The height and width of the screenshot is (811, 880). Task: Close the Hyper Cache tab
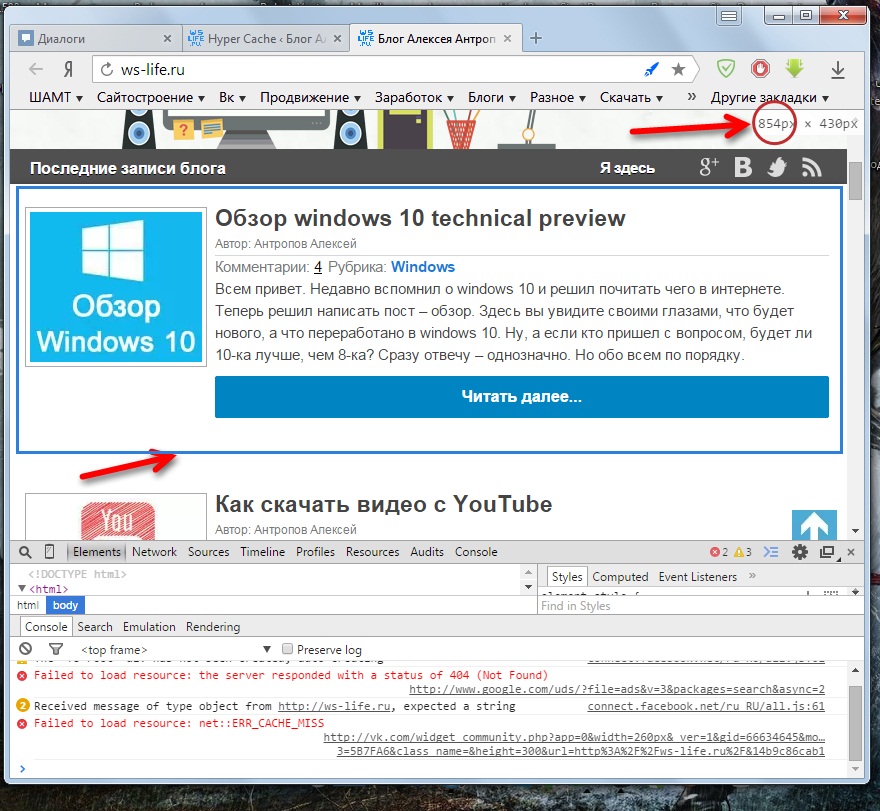click(x=337, y=39)
